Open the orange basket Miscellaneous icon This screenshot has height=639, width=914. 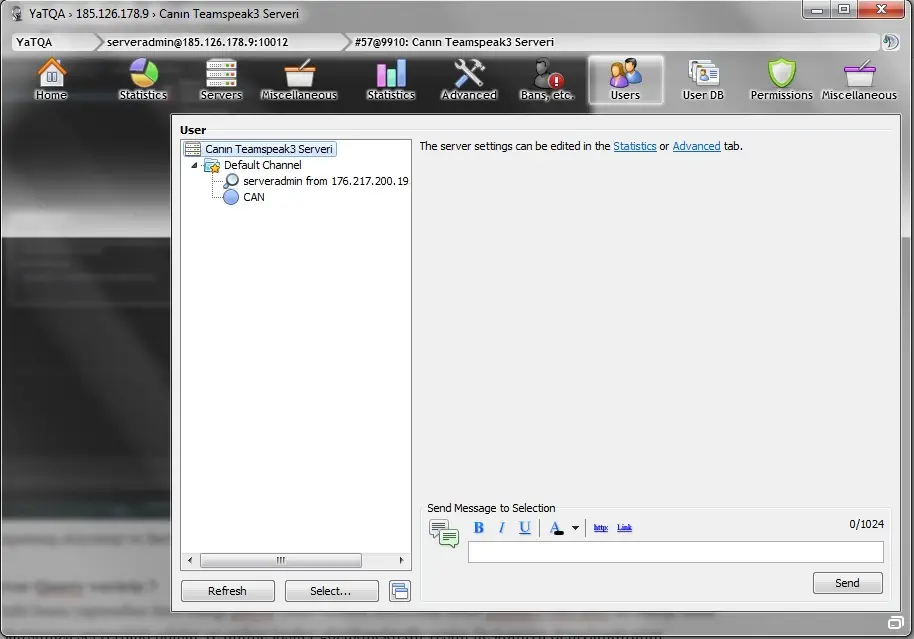tap(299, 80)
